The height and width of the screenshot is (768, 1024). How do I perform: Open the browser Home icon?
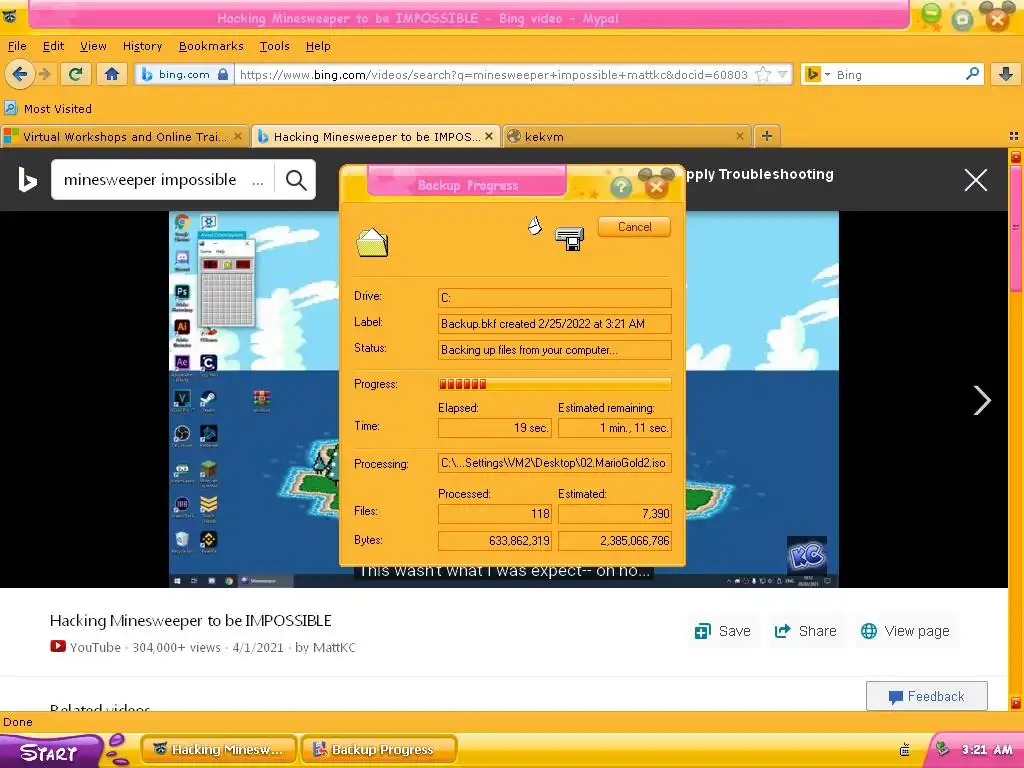point(112,74)
